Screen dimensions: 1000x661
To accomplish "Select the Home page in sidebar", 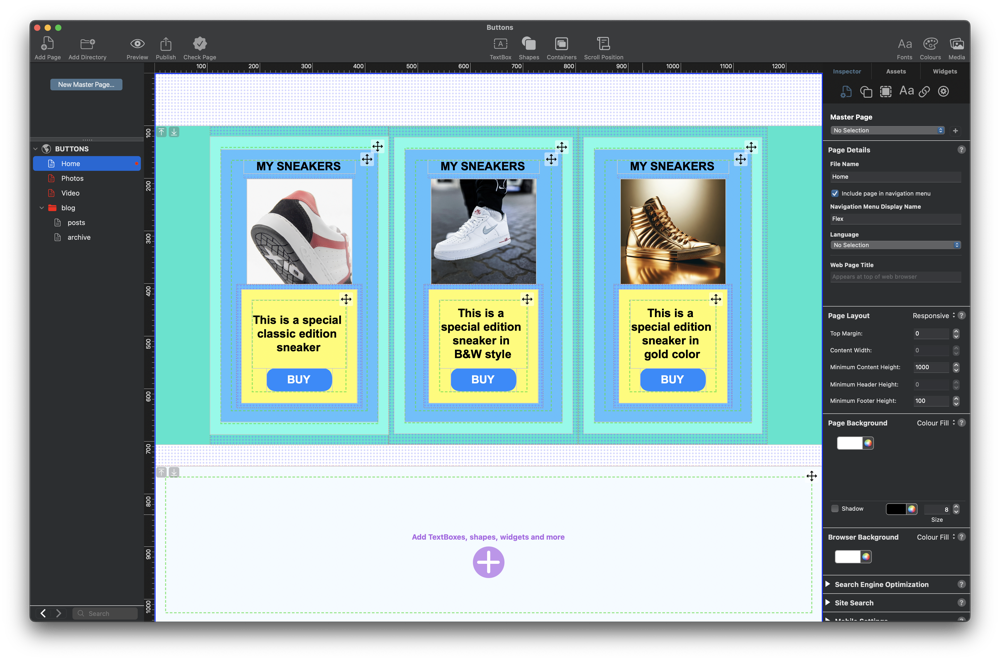I will coord(87,164).
